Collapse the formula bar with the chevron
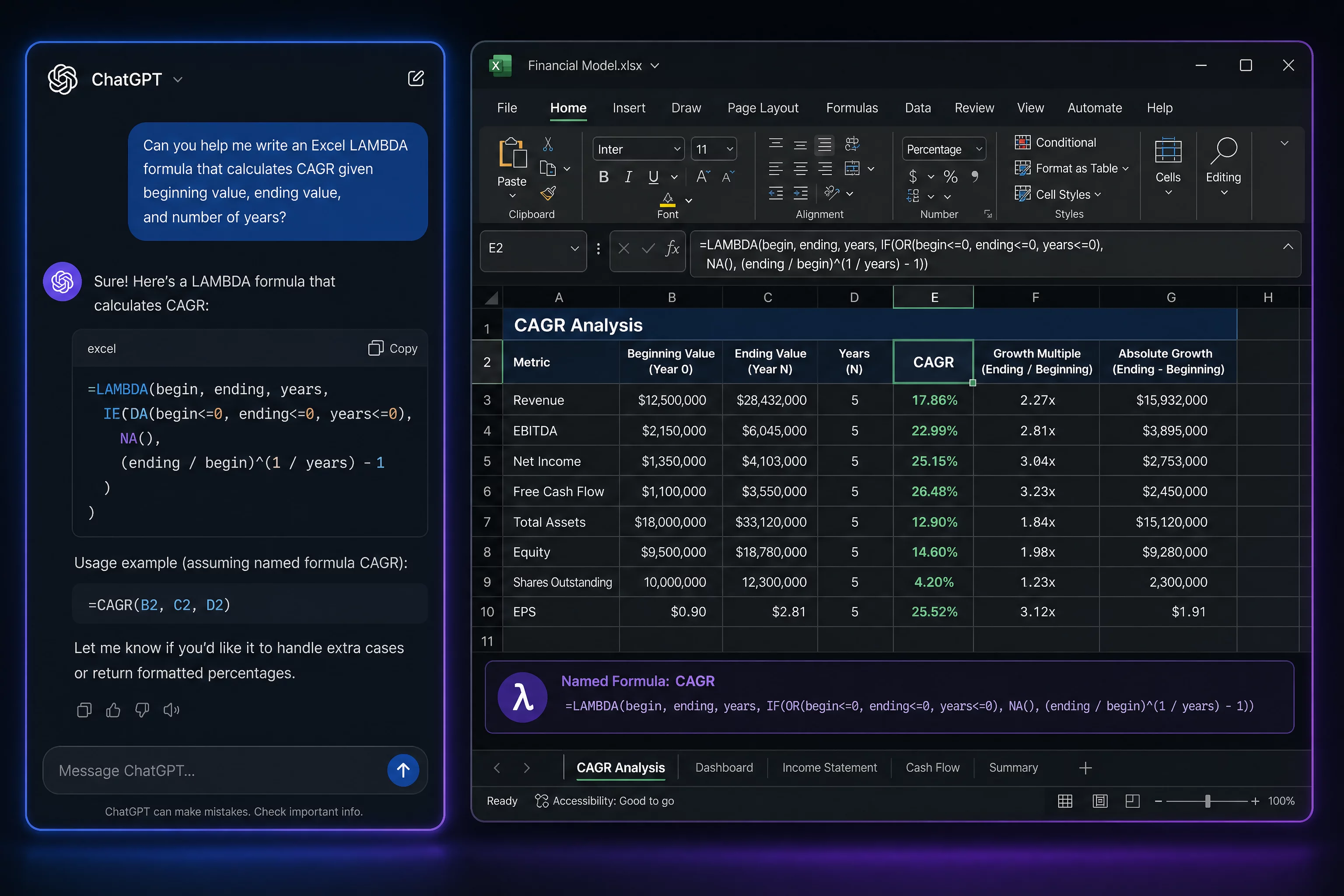1344x896 pixels. click(x=1288, y=246)
